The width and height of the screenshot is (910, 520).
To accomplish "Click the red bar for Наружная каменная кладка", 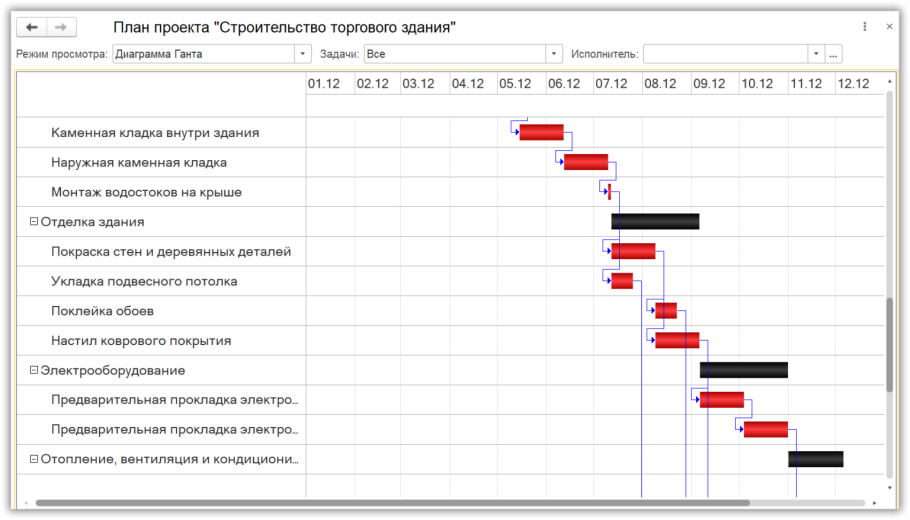I will click(x=585, y=162).
